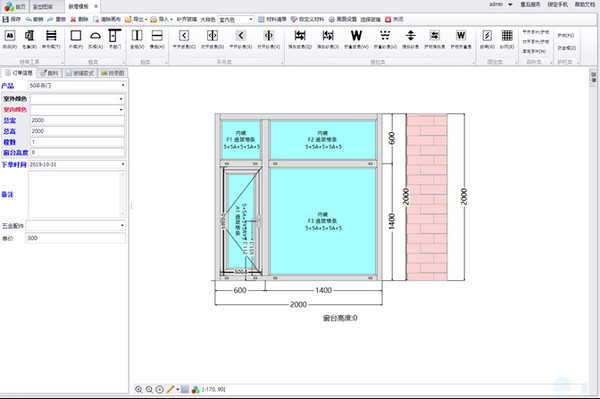Click the Ab text label tool
600x399 pixels.
click(x=10, y=36)
